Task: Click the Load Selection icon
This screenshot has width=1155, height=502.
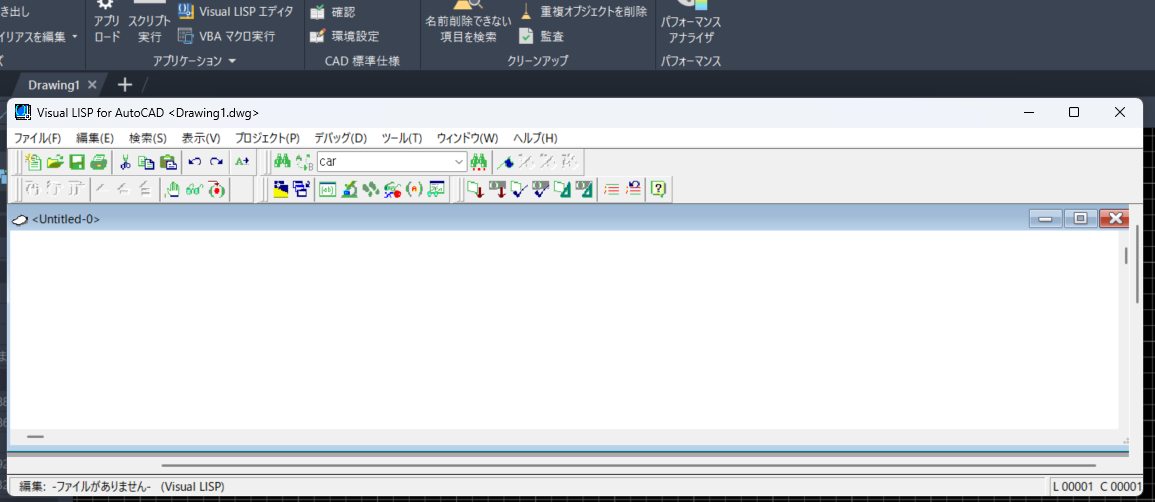Action: point(497,189)
